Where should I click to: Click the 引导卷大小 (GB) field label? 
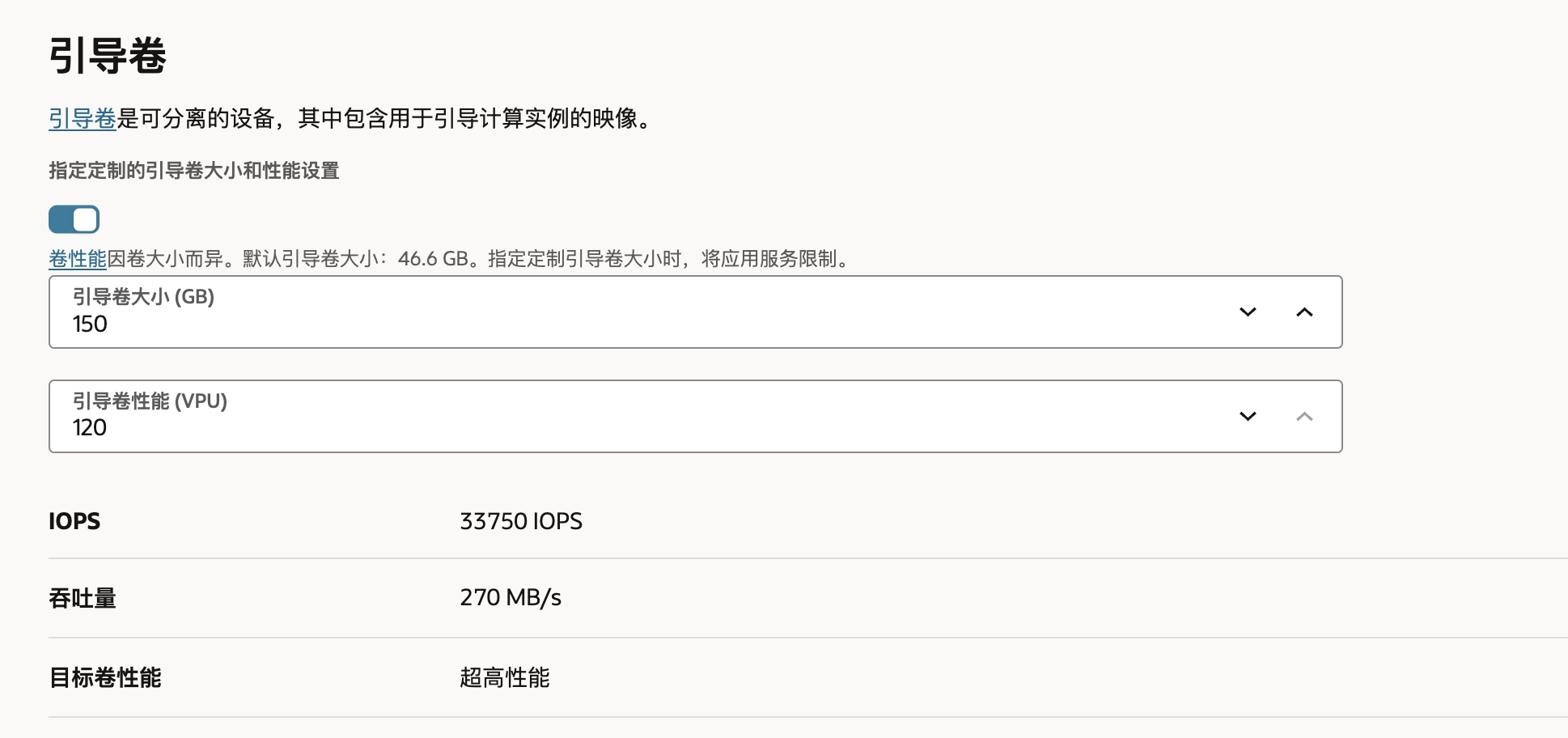143,297
